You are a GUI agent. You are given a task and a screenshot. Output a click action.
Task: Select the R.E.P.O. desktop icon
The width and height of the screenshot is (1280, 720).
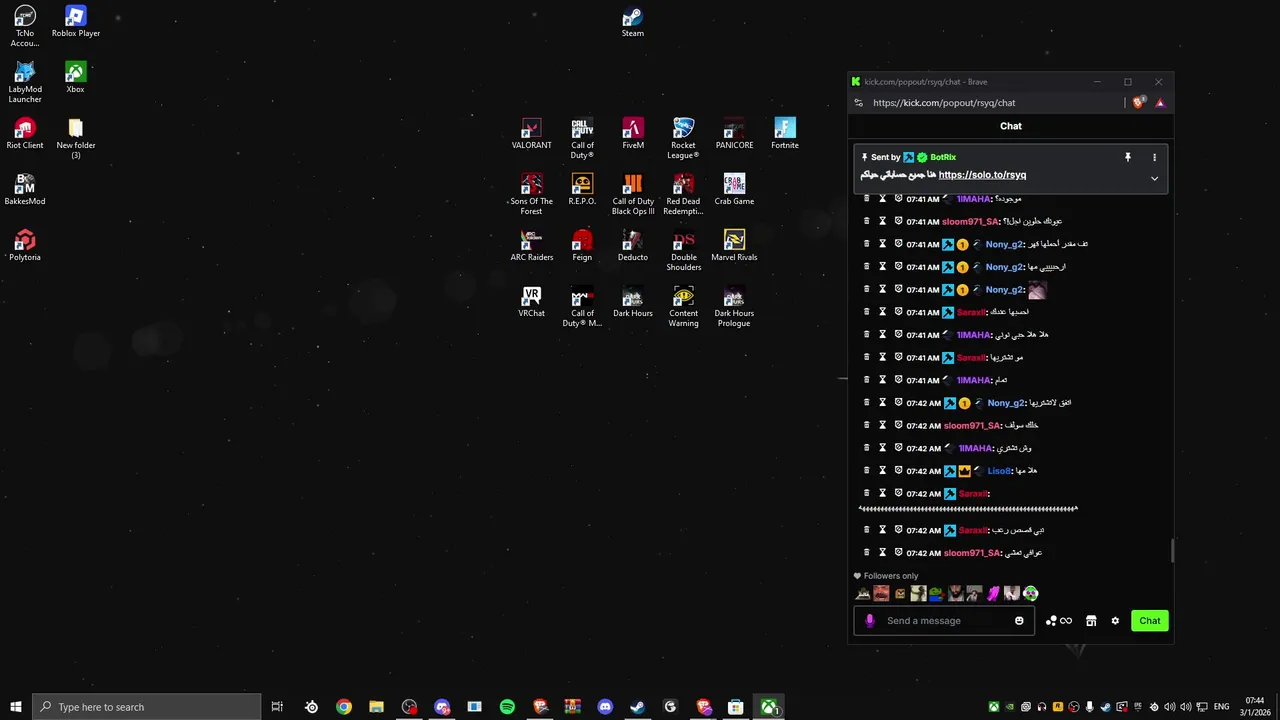click(x=582, y=190)
